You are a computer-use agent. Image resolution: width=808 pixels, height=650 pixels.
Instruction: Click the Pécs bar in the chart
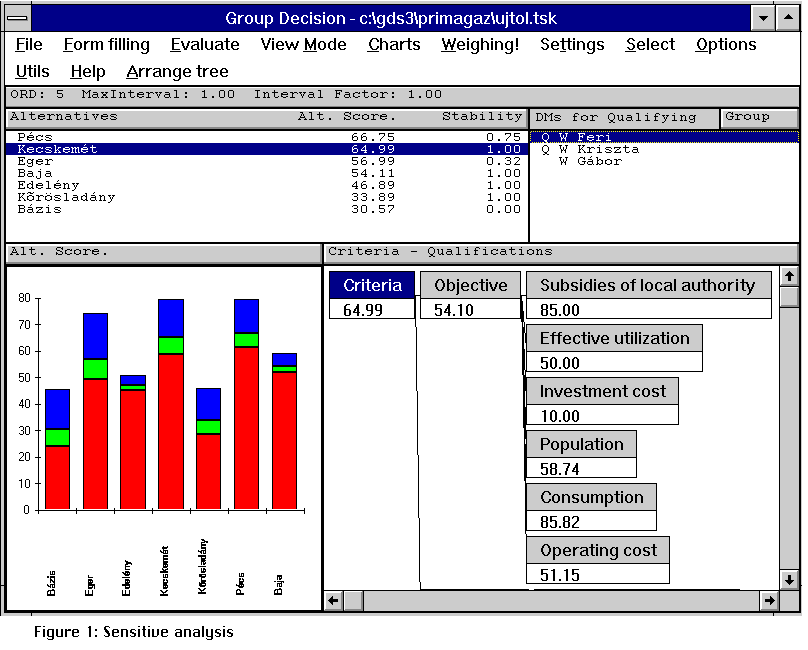pyautogui.click(x=246, y=404)
